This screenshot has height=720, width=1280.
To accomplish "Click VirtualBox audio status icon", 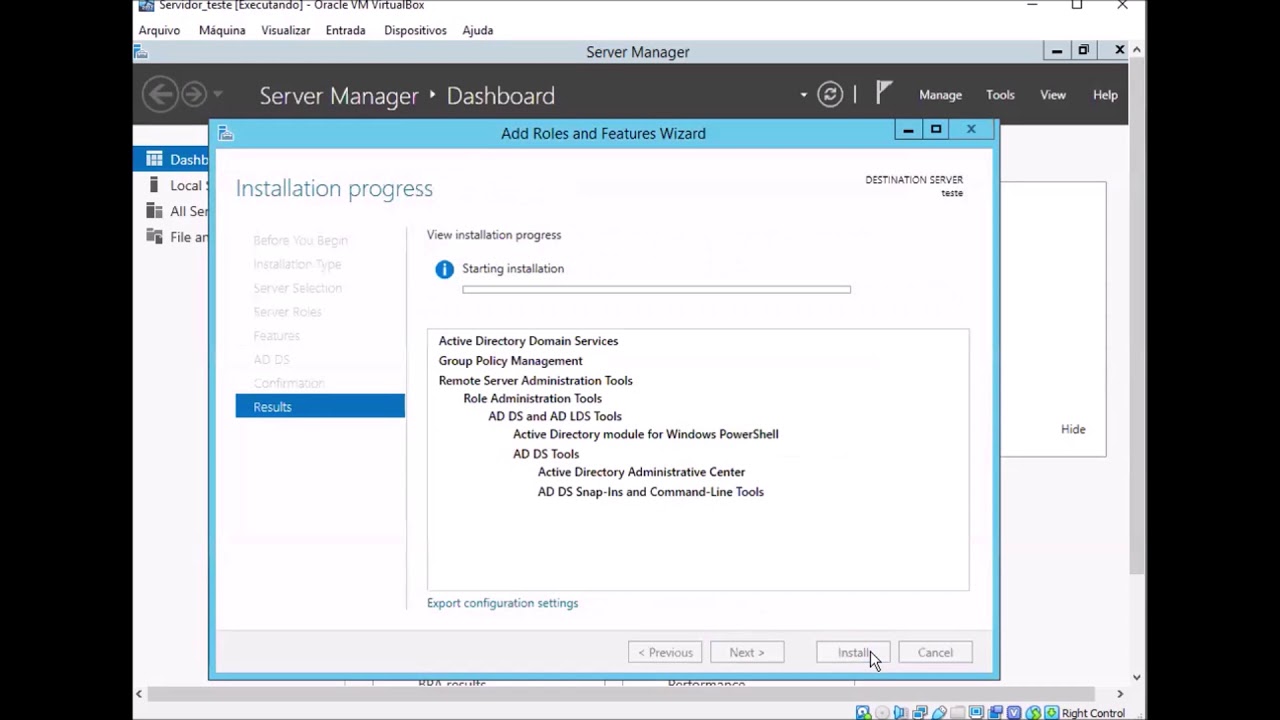I will 900,713.
